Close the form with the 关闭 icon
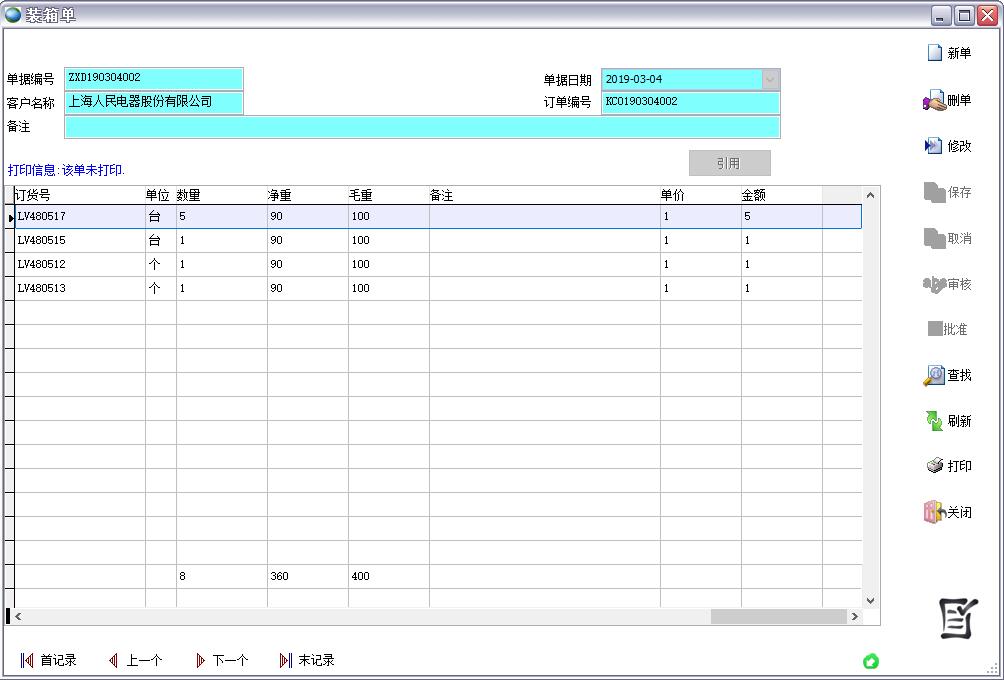Viewport: 1004px width, 680px height. coord(934,512)
